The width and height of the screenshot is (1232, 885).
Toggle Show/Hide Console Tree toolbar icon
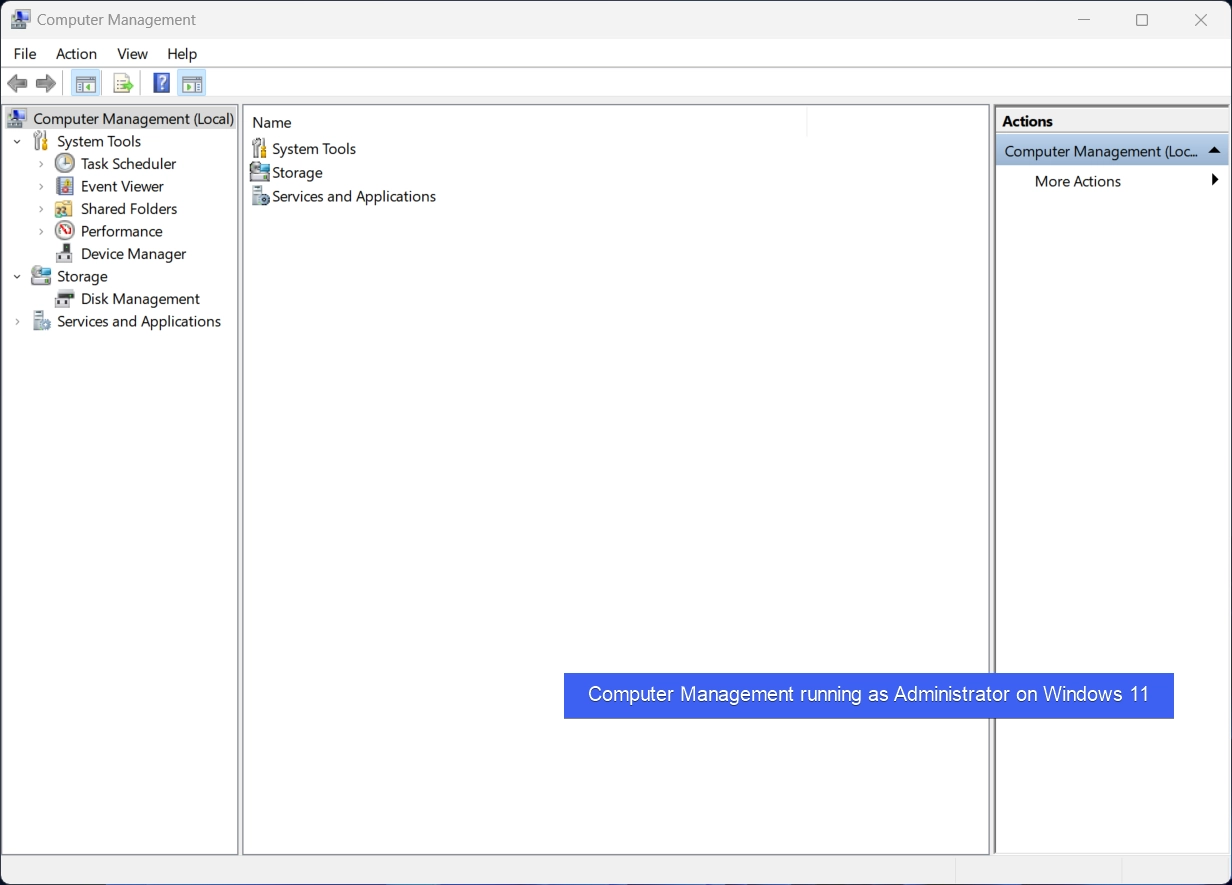click(86, 84)
